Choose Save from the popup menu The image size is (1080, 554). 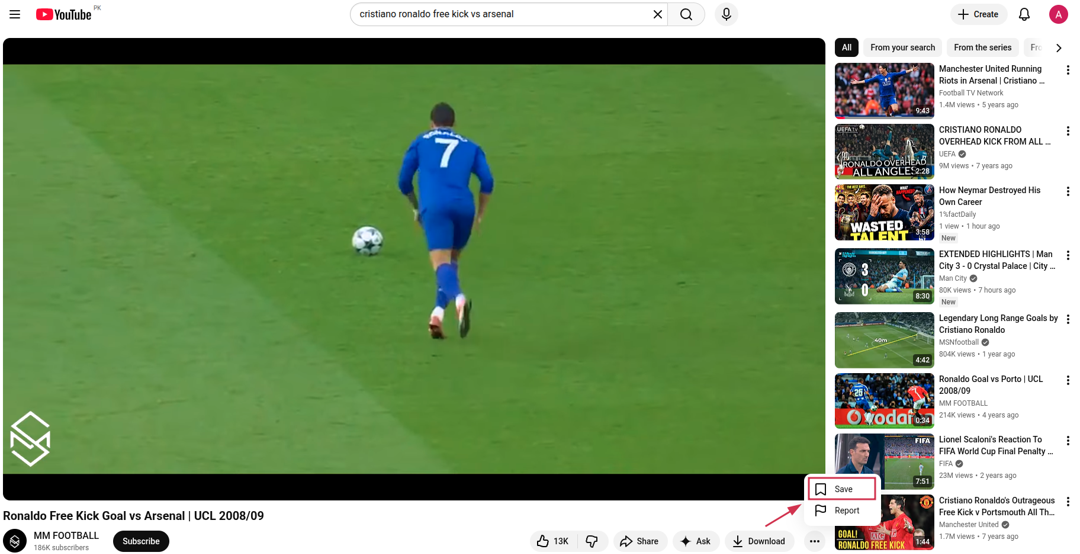coord(841,489)
